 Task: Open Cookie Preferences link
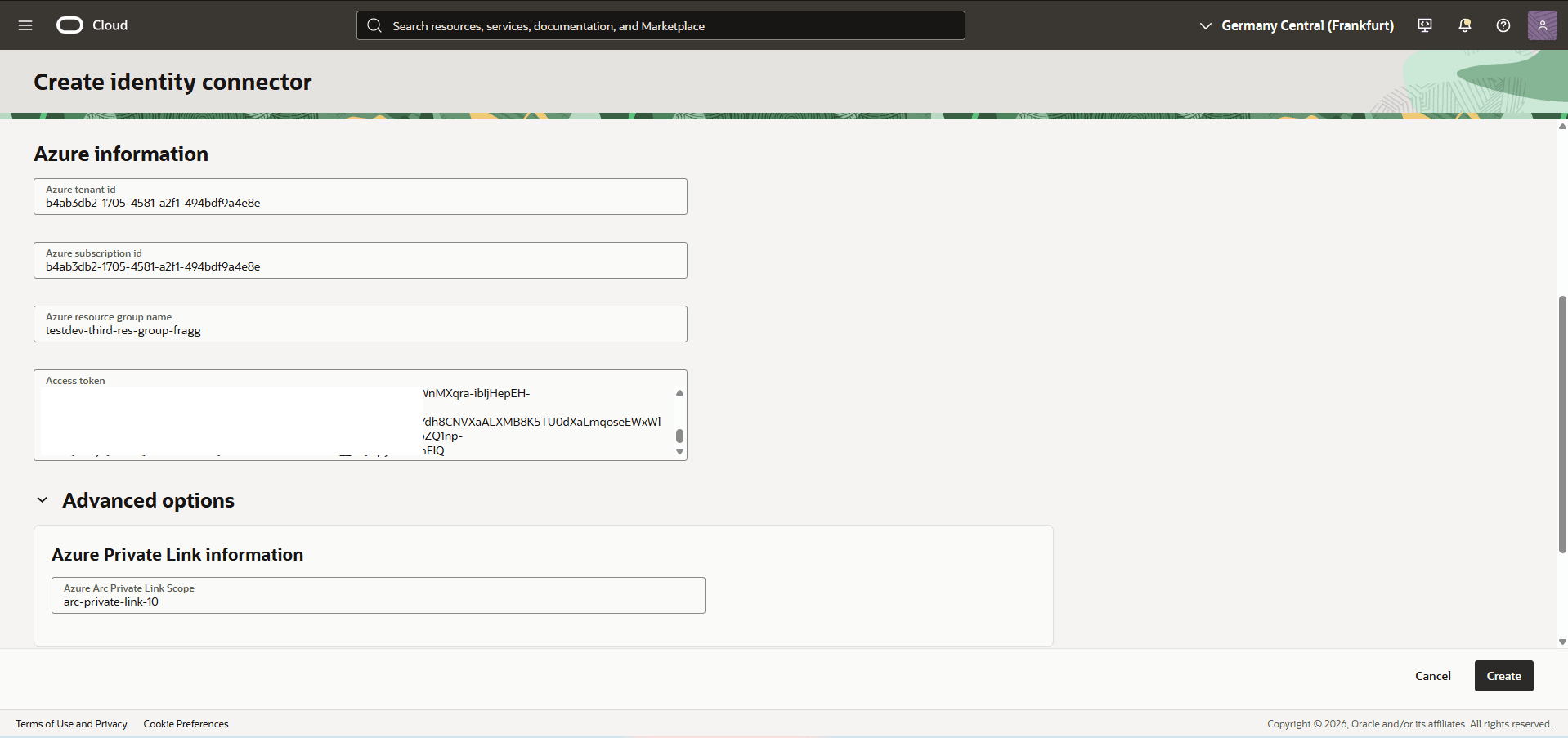[x=186, y=724]
